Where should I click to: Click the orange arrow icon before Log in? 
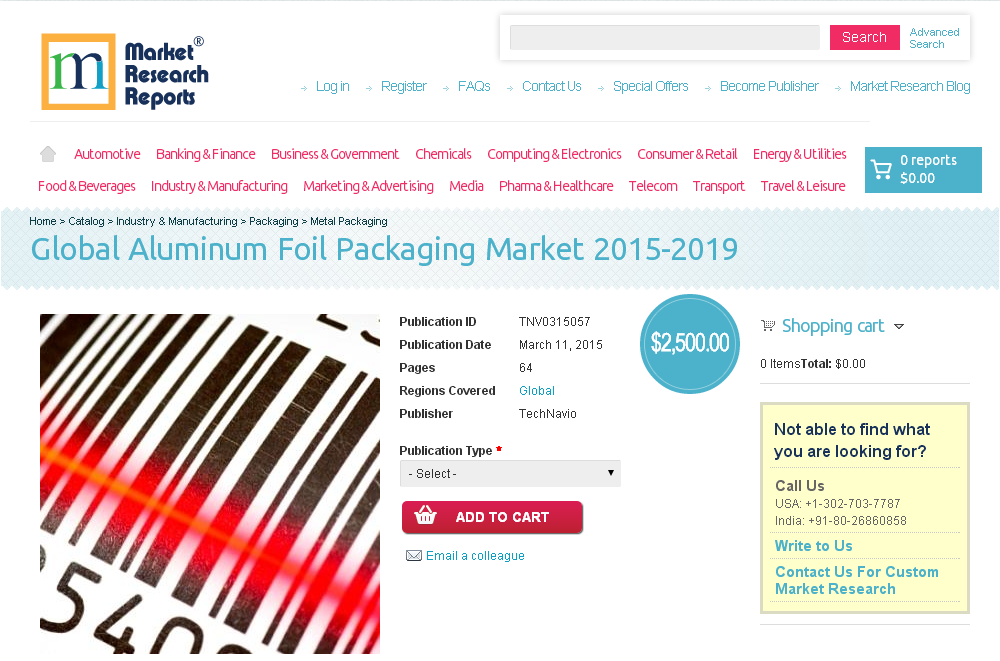click(x=304, y=88)
